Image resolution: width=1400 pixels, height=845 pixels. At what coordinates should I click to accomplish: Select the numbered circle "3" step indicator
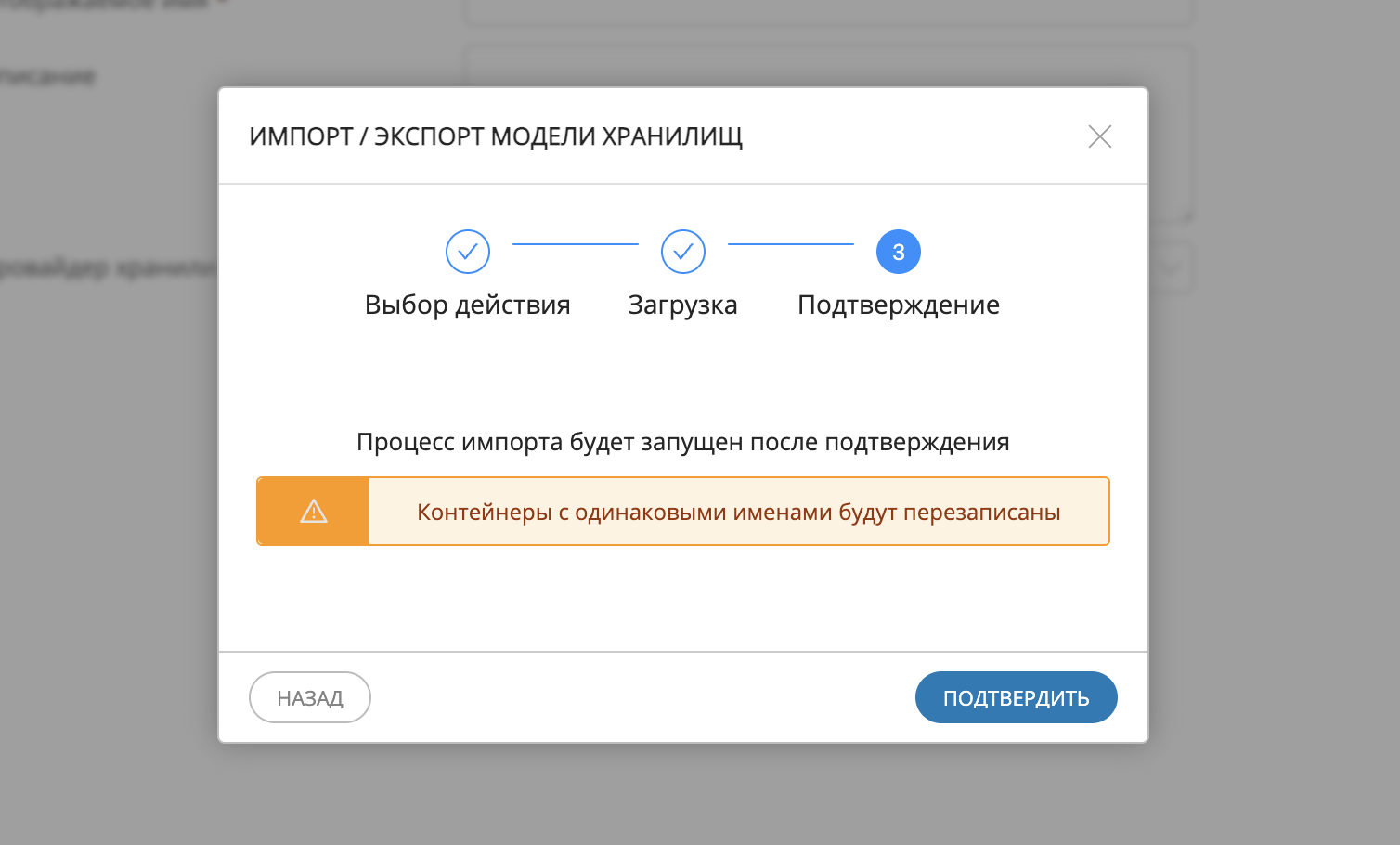898,251
